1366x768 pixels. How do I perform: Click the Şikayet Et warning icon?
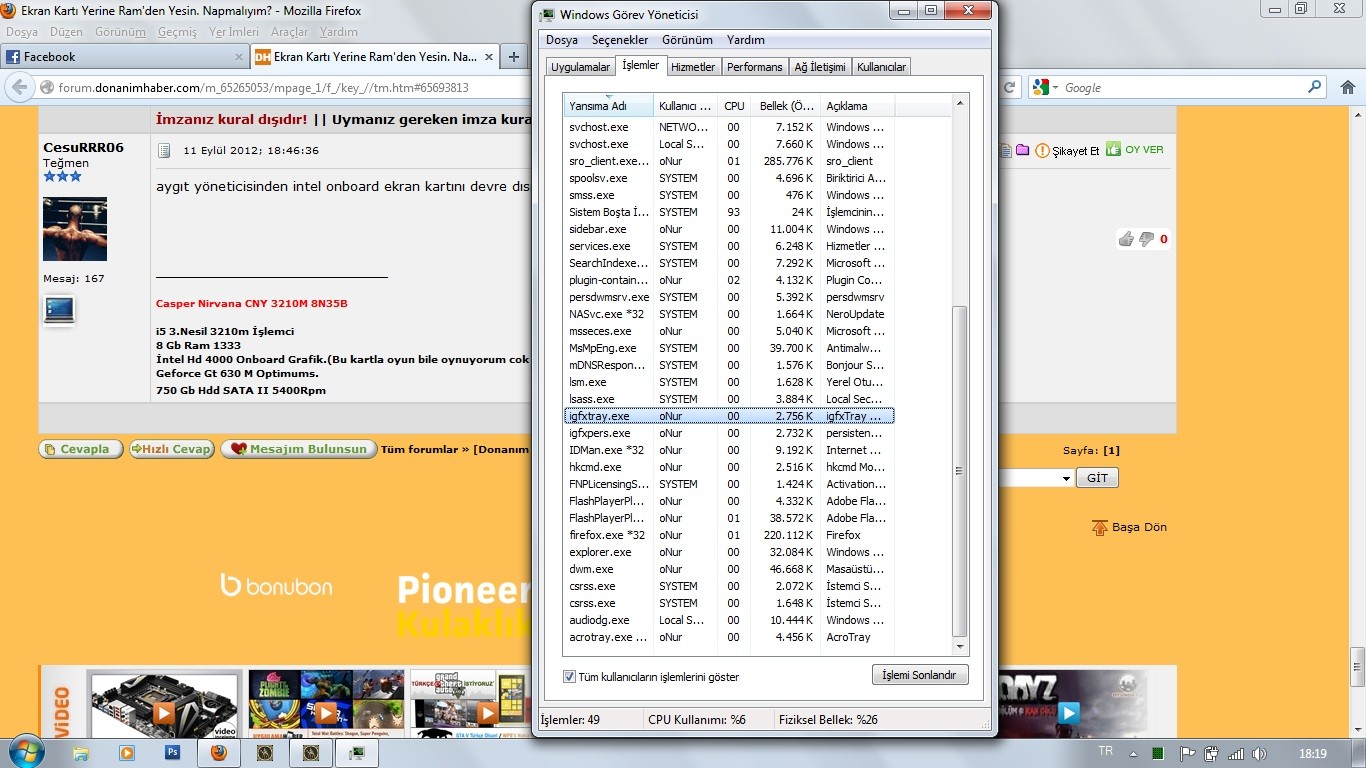tap(1042, 151)
